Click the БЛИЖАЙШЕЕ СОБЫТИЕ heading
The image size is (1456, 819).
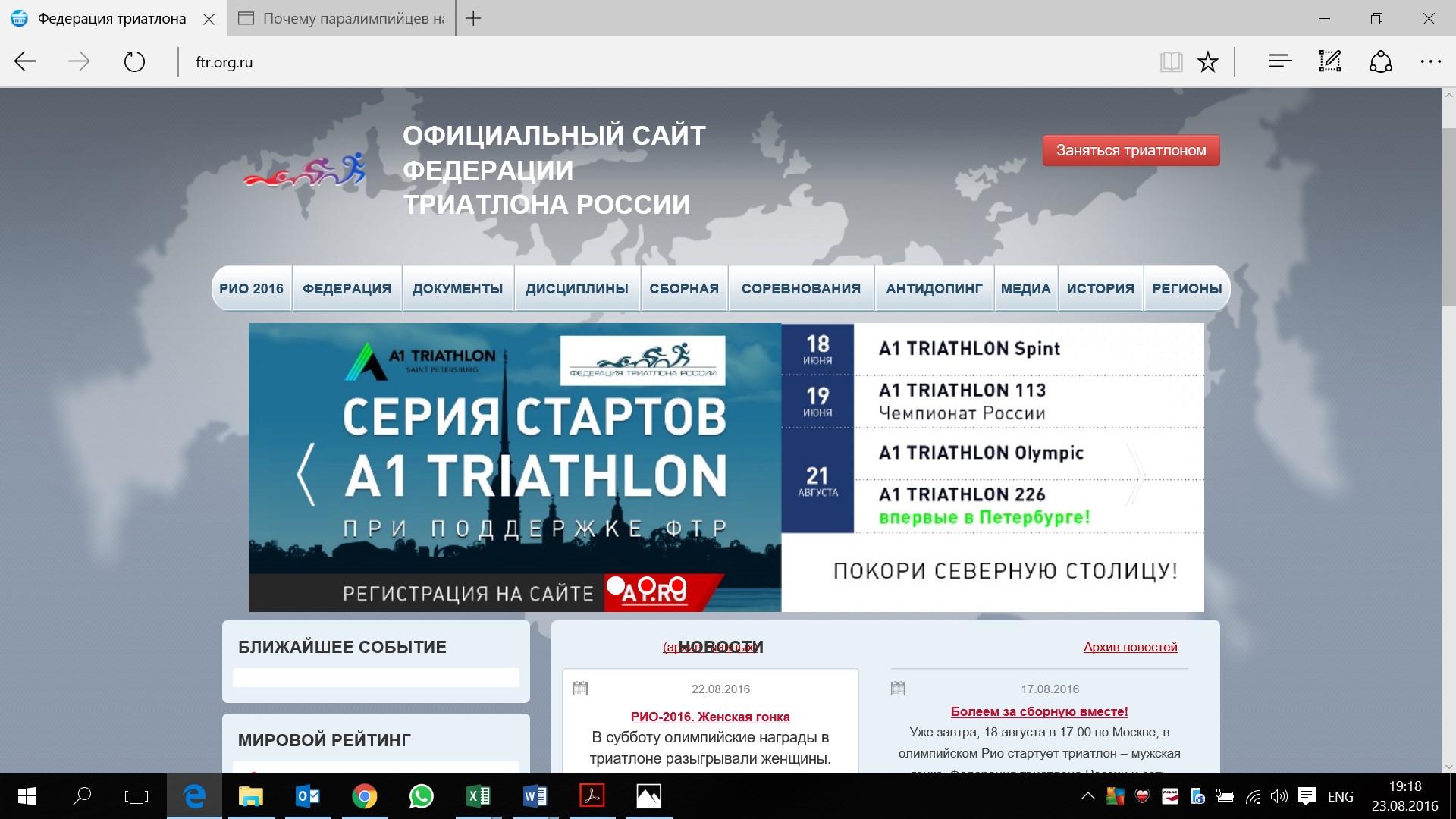(x=342, y=647)
